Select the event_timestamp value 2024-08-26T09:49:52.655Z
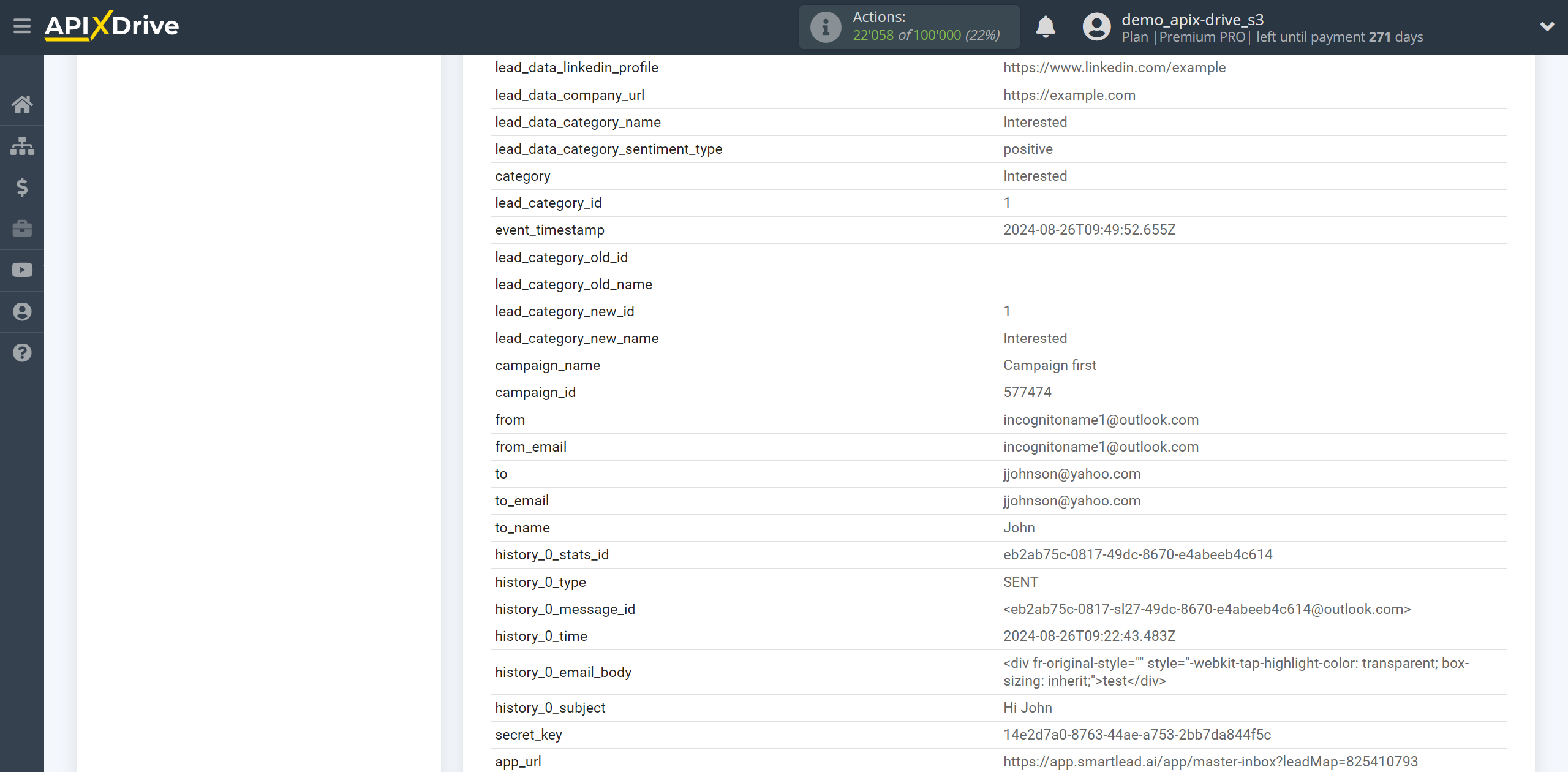 click(1089, 230)
